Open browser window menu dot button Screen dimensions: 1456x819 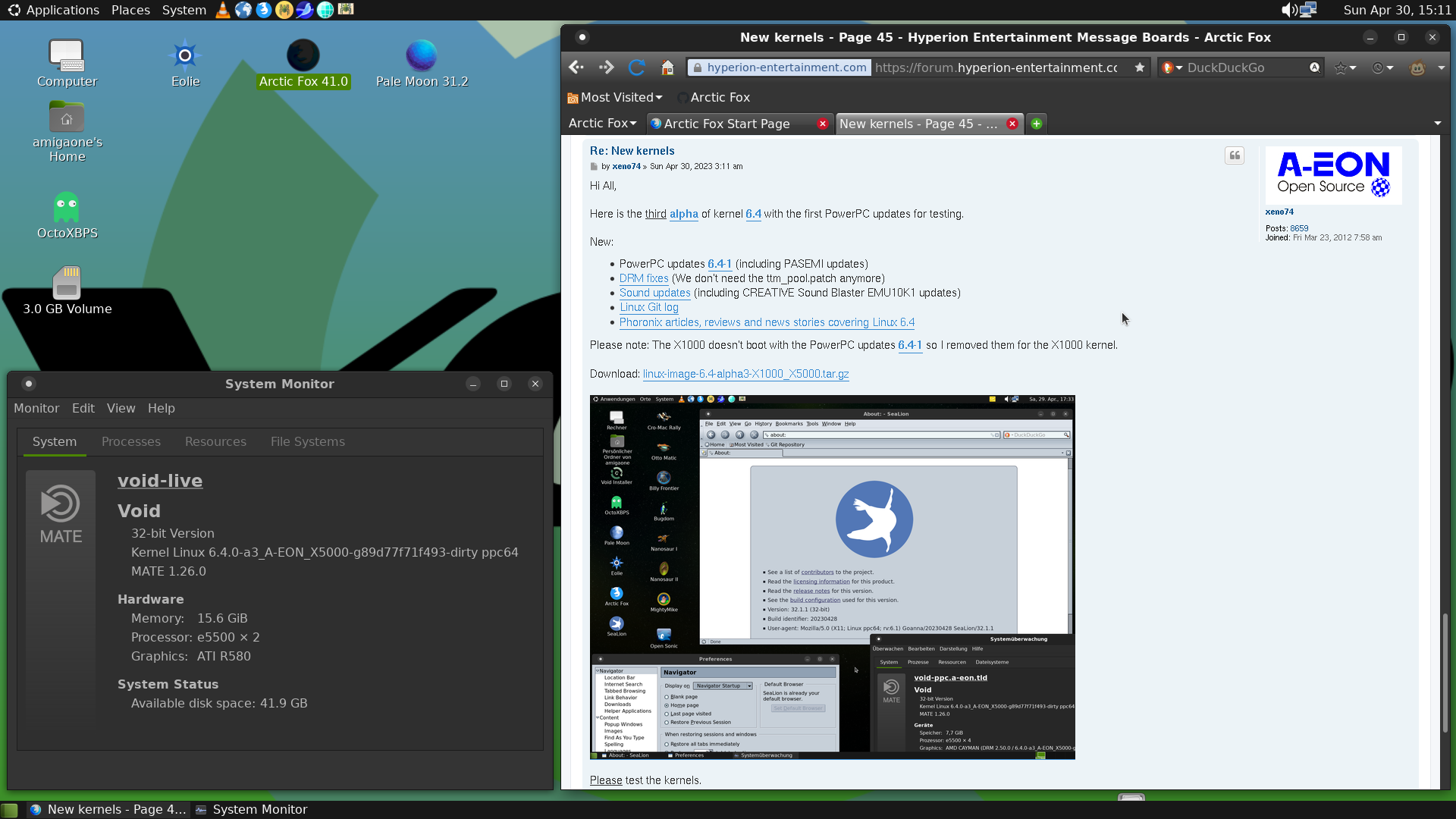pyautogui.click(x=582, y=37)
